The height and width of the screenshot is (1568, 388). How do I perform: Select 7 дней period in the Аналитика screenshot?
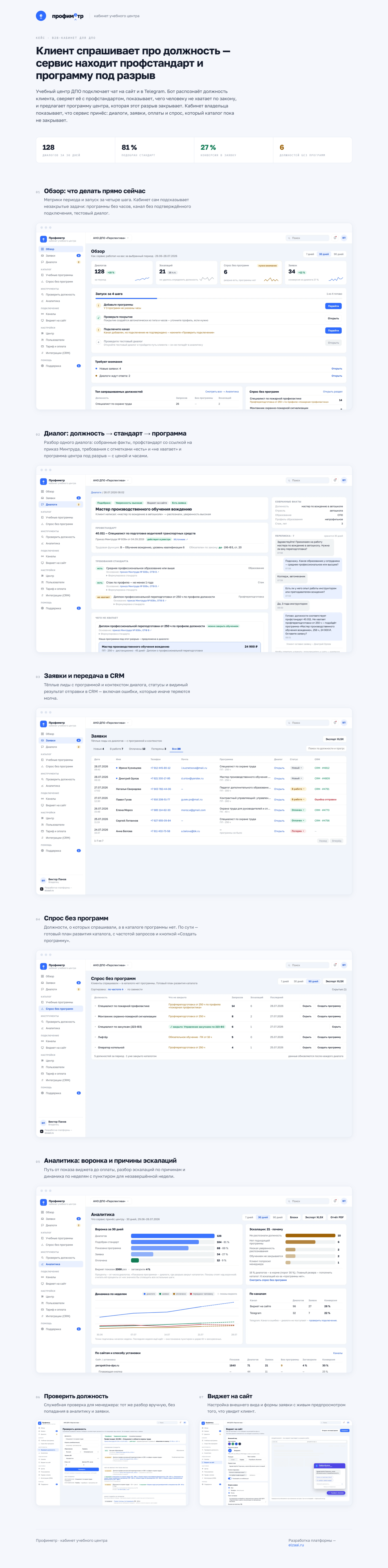click(249, 1217)
